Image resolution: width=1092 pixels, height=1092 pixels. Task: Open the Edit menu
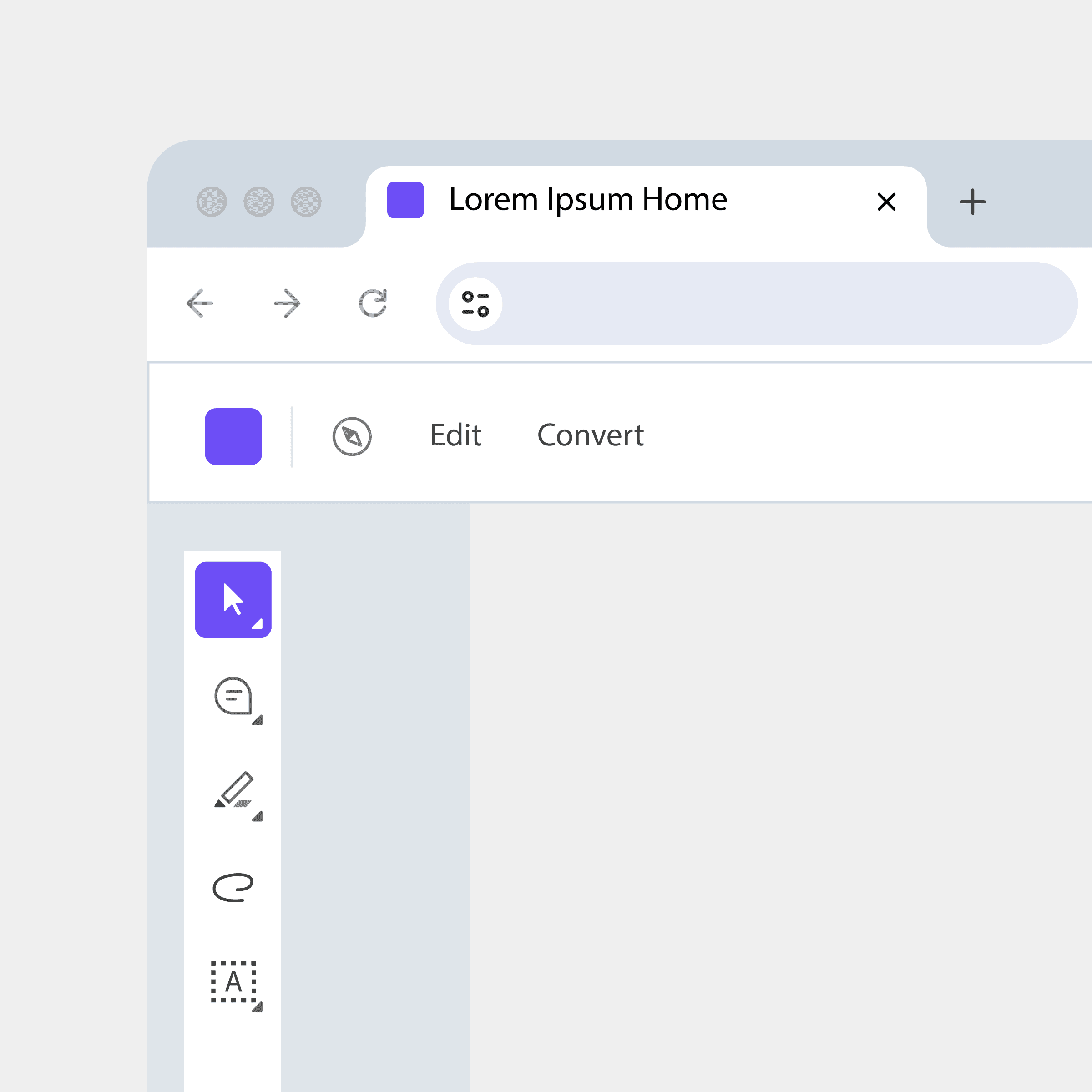(x=455, y=435)
